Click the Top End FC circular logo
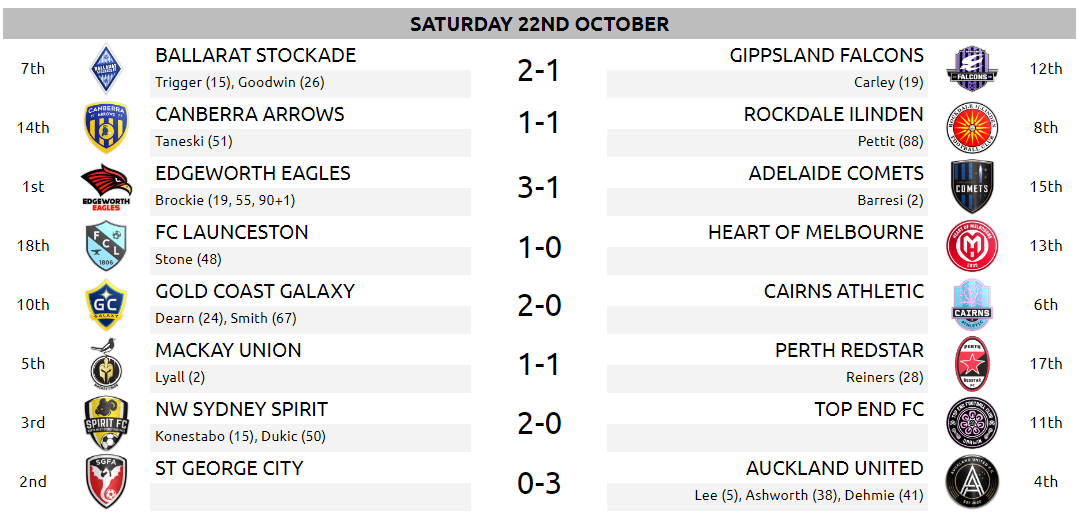Viewport: 1077px width, 528px height. pos(971,423)
